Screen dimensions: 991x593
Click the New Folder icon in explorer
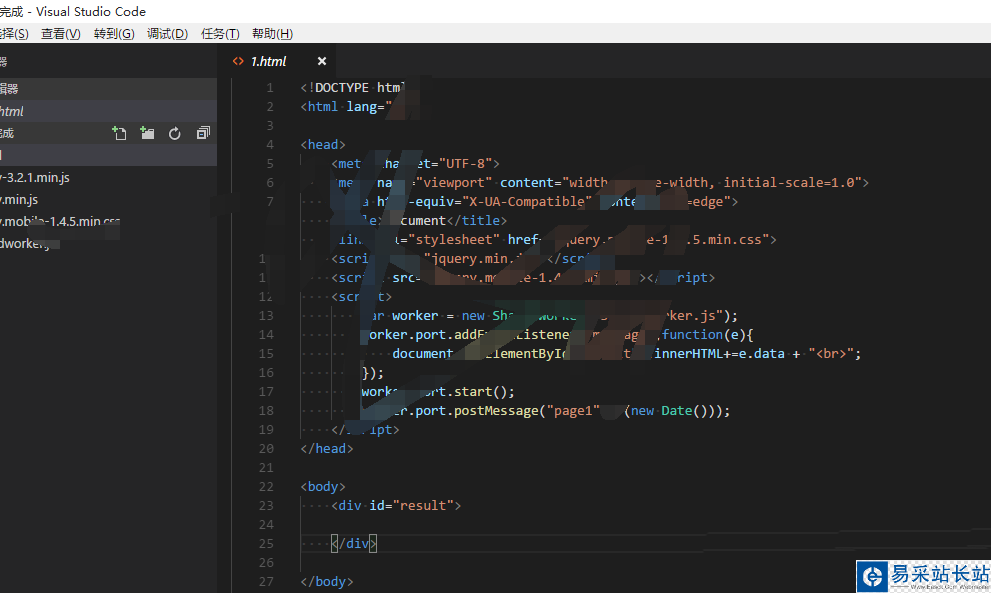147,133
